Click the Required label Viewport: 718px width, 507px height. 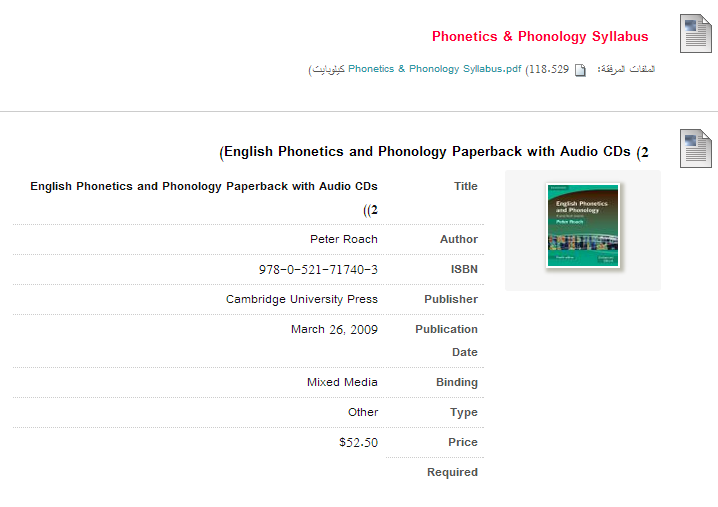tap(452, 472)
